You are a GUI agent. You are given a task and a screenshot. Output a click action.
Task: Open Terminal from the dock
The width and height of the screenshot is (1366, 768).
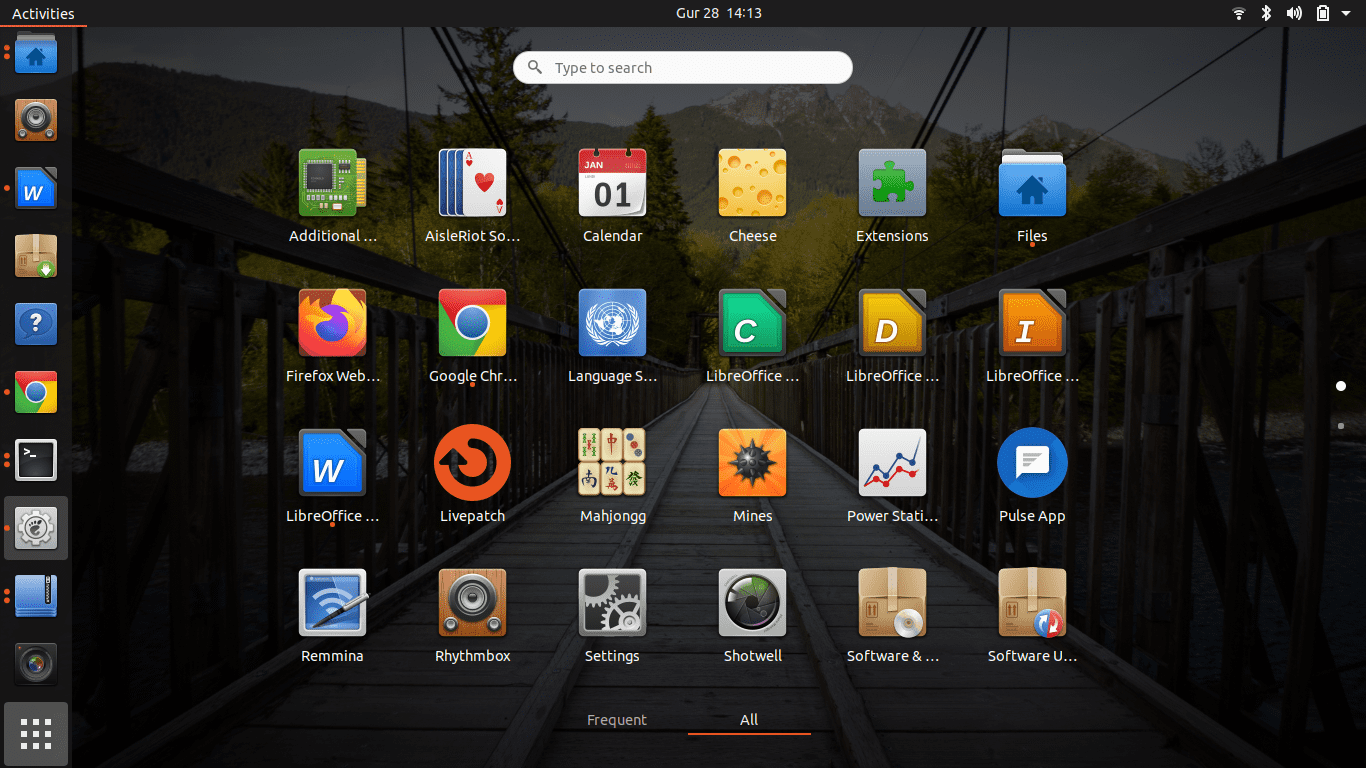pyautogui.click(x=36, y=460)
